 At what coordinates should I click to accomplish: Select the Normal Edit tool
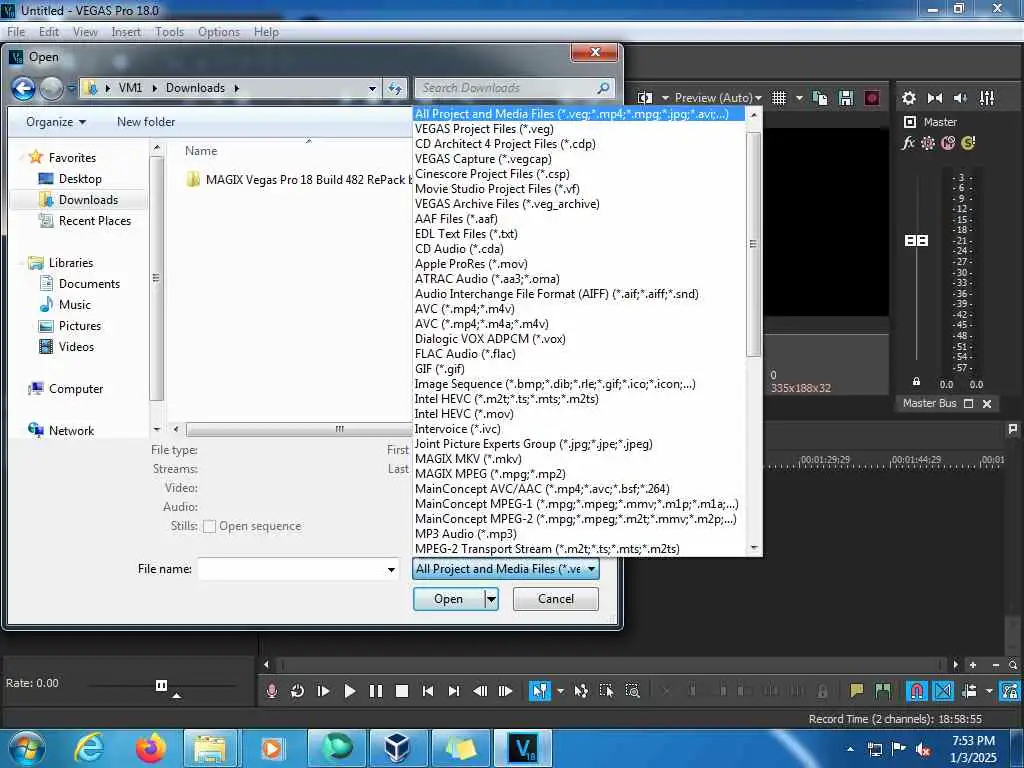click(x=539, y=691)
